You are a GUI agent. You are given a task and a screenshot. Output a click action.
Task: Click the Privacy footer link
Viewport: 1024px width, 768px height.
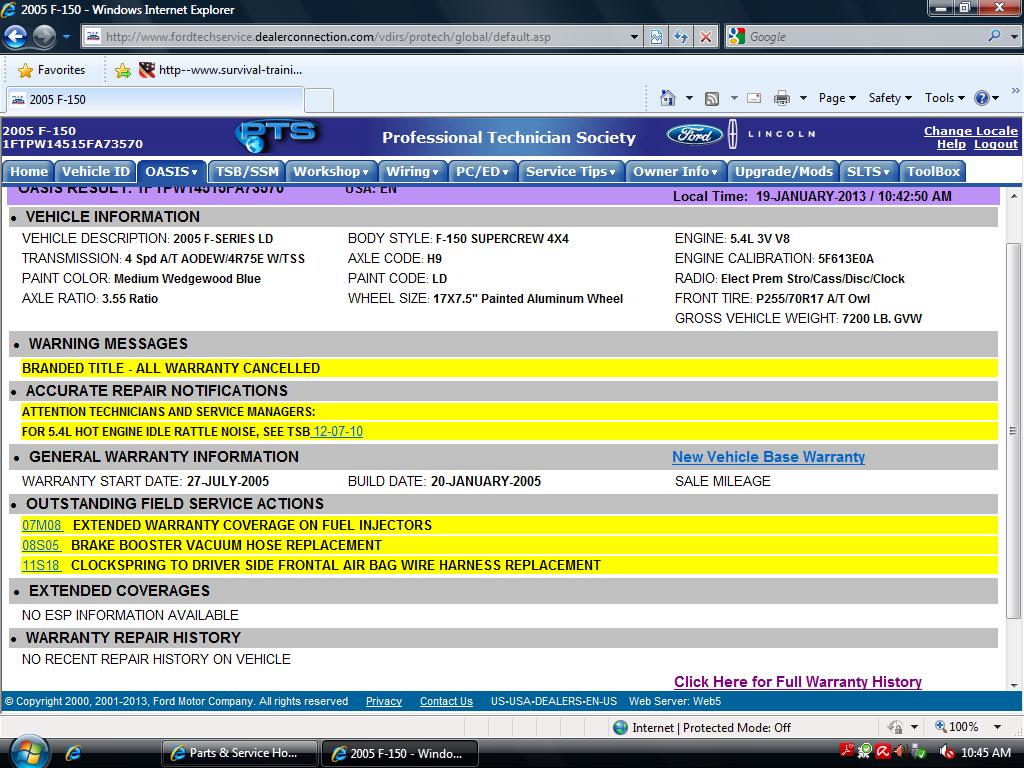click(383, 701)
